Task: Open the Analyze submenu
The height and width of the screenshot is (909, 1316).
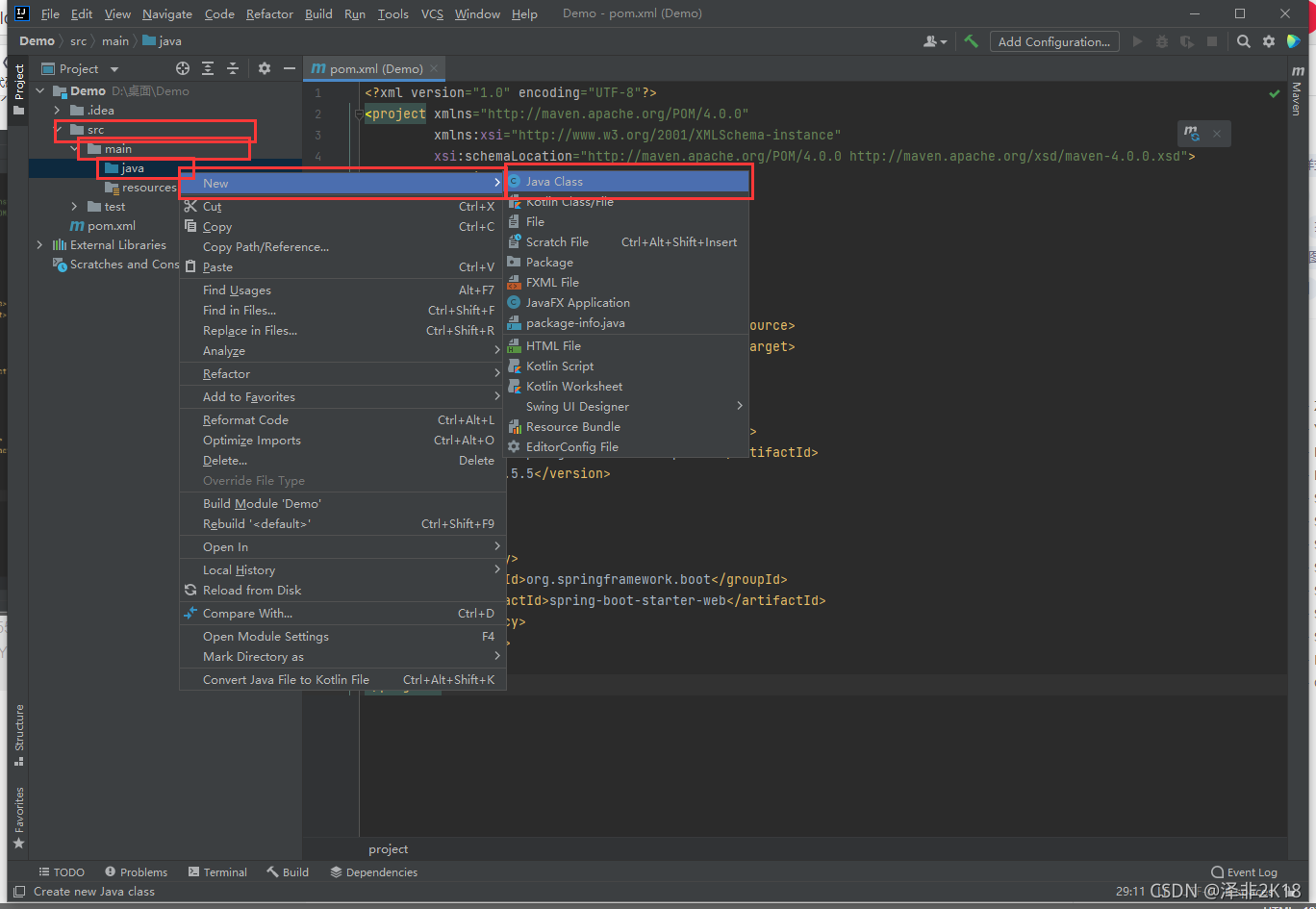Action: coord(342,351)
